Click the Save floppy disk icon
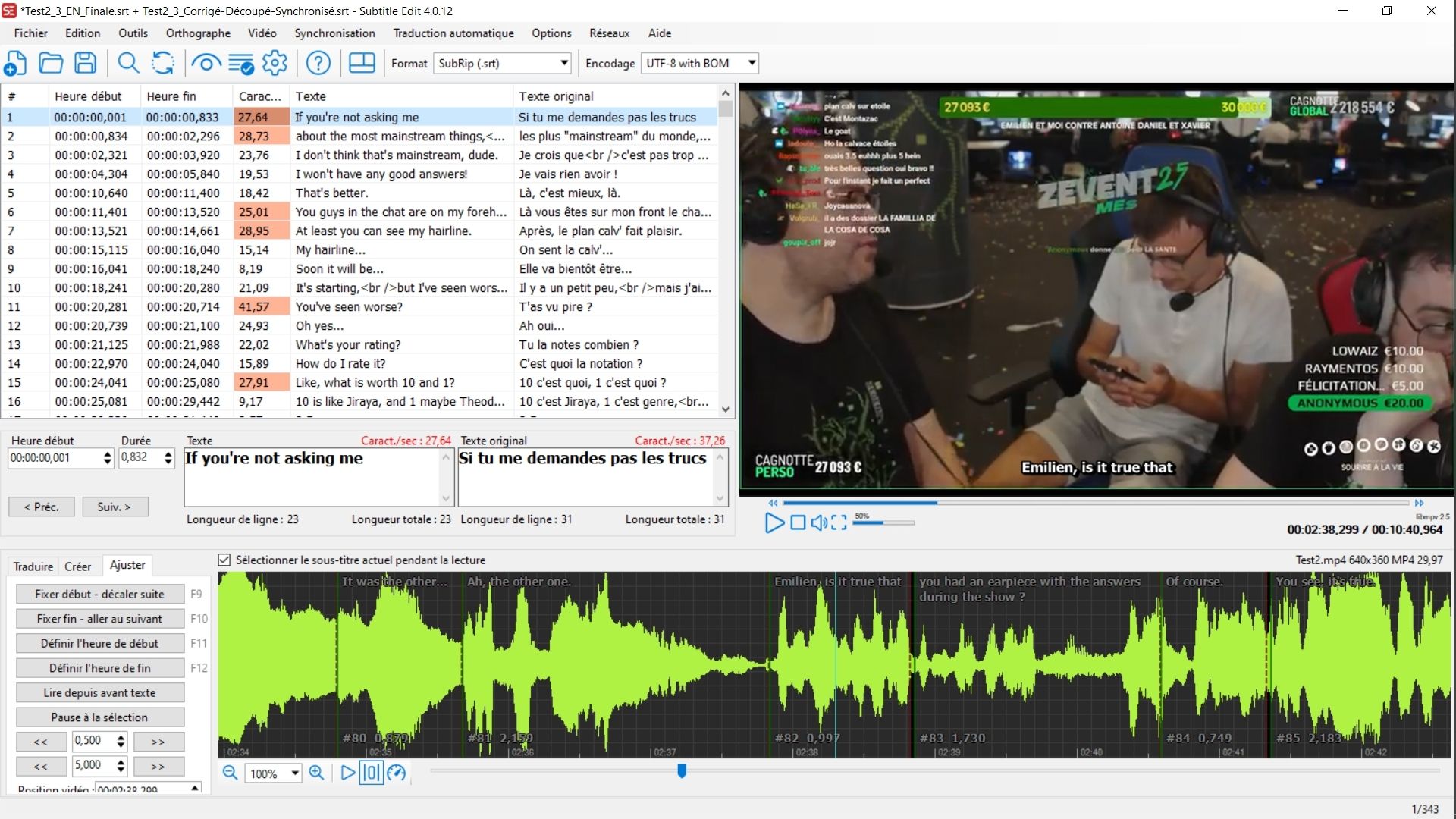 [x=86, y=64]
